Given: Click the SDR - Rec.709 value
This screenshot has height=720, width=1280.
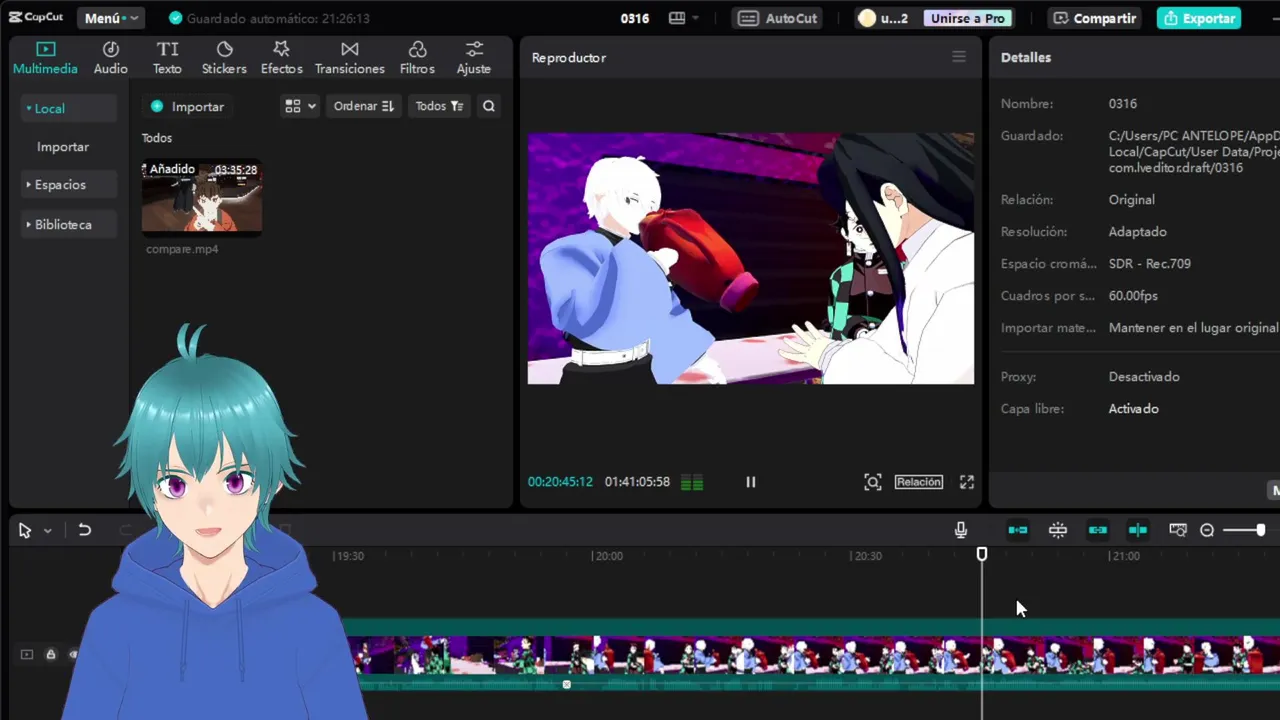Looking at the screenshot, I should point(1149,264).
